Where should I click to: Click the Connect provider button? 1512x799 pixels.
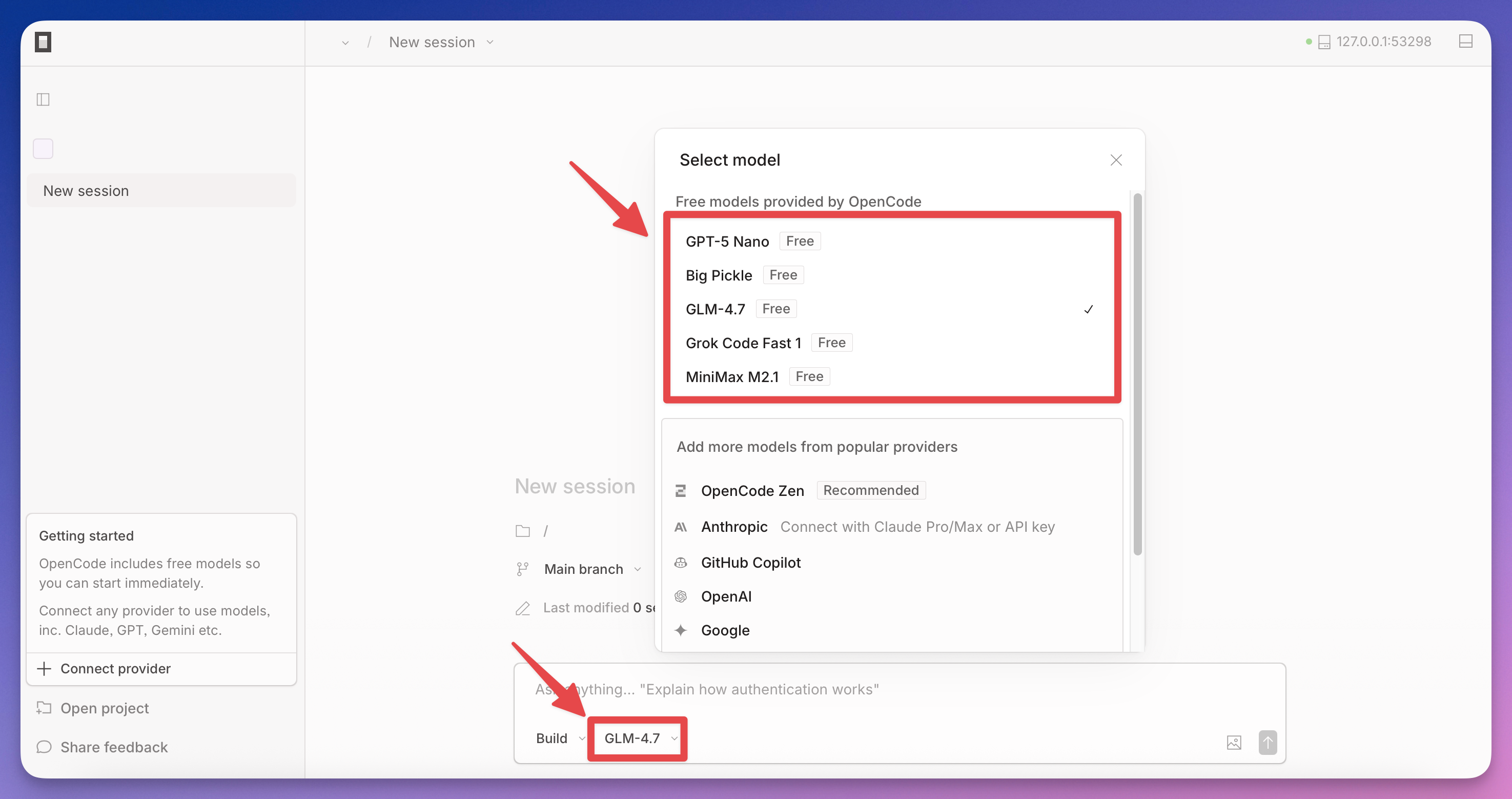[115, 669]
